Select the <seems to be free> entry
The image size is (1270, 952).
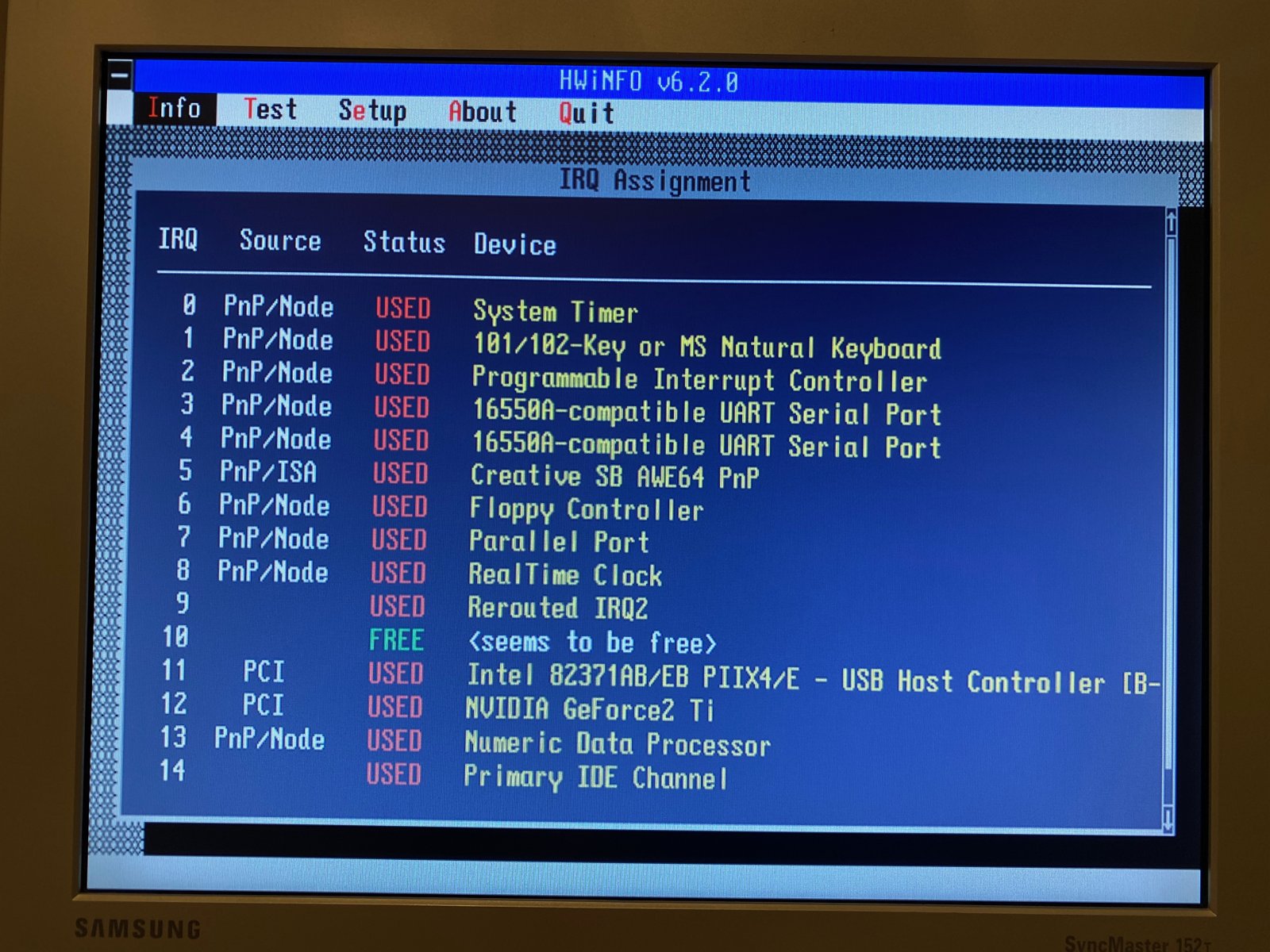coord(592,642)
